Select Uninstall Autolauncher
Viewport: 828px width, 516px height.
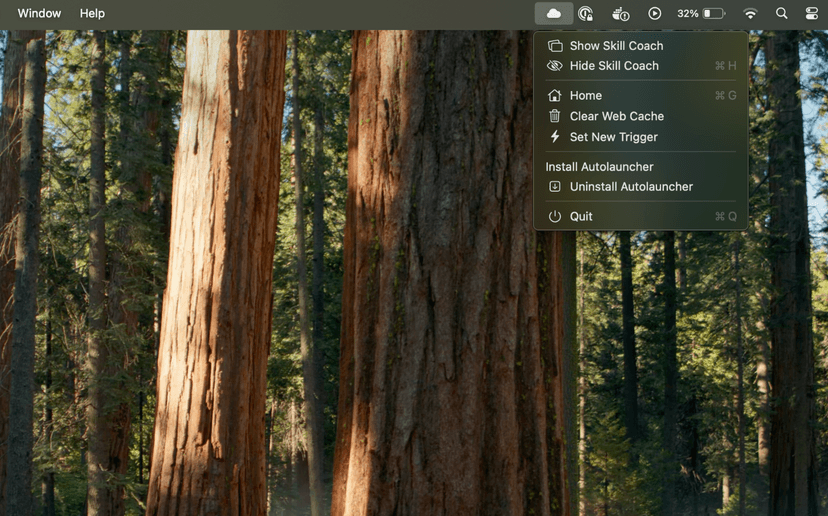641,187
